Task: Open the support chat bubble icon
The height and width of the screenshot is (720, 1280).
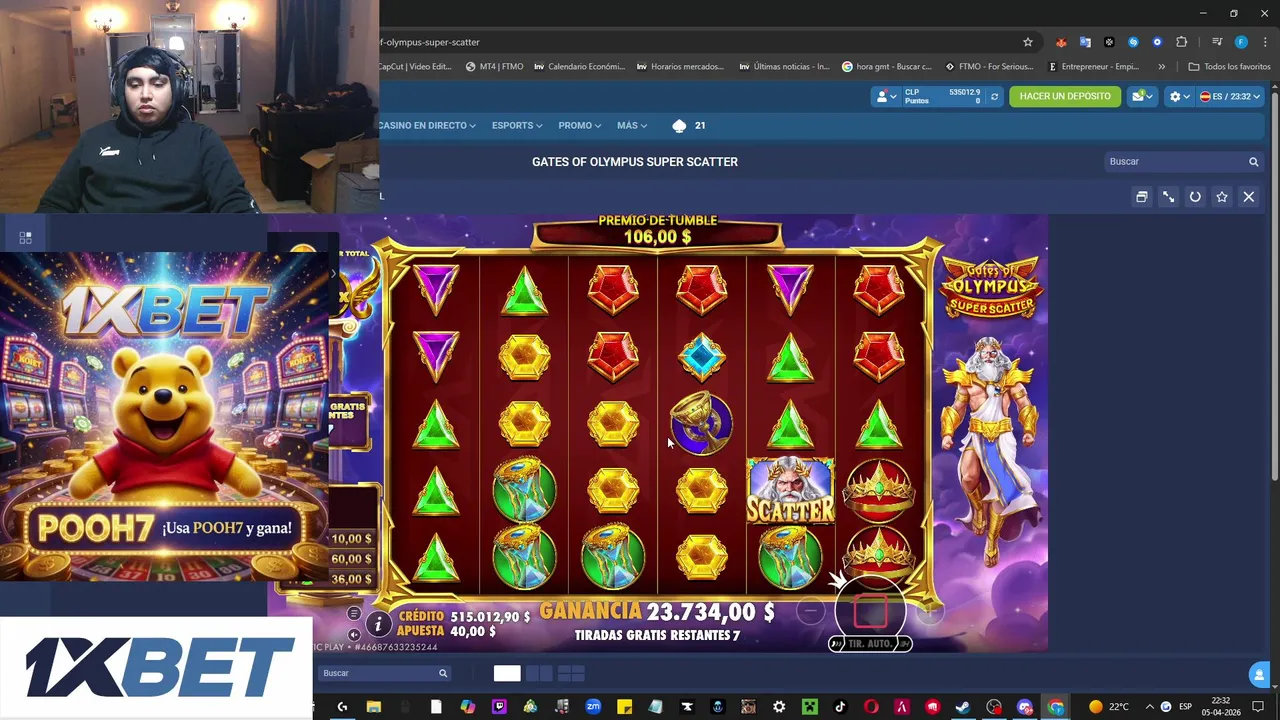Action: (x=1259, y=675)
